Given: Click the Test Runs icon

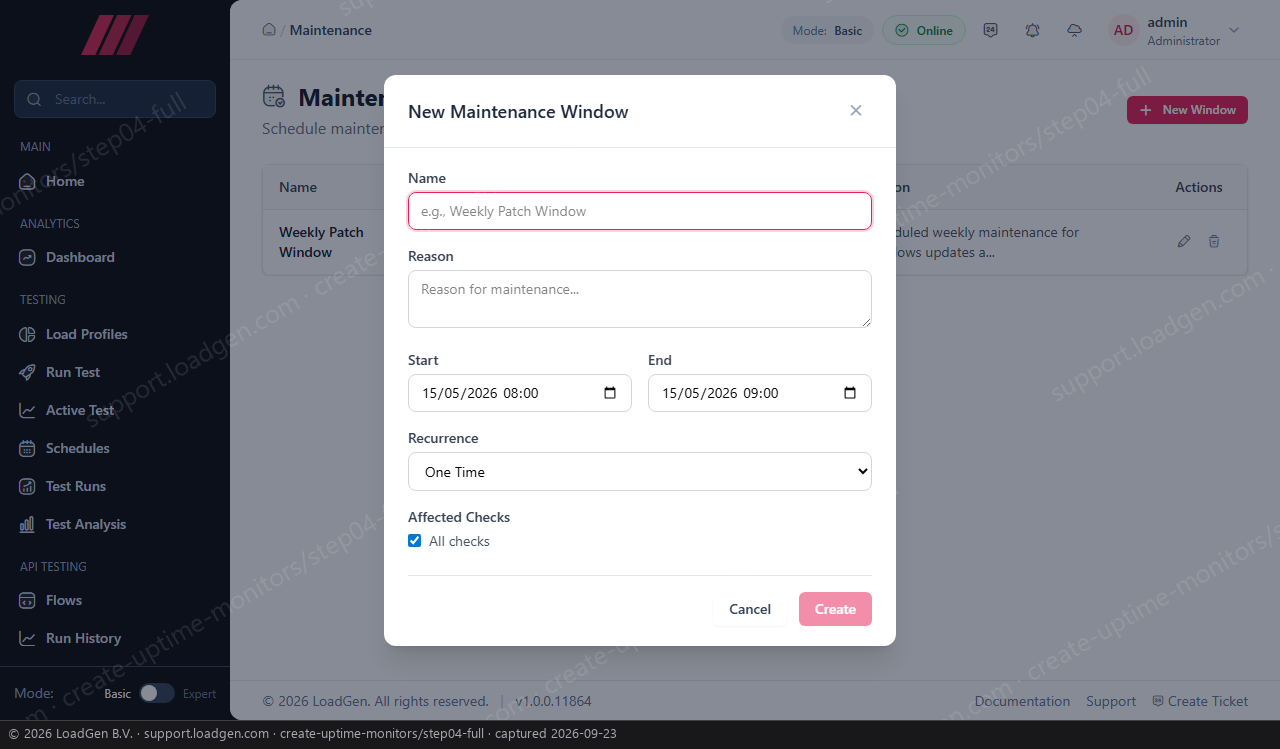Looking at the screenshot, I should [x=28, y=486].
